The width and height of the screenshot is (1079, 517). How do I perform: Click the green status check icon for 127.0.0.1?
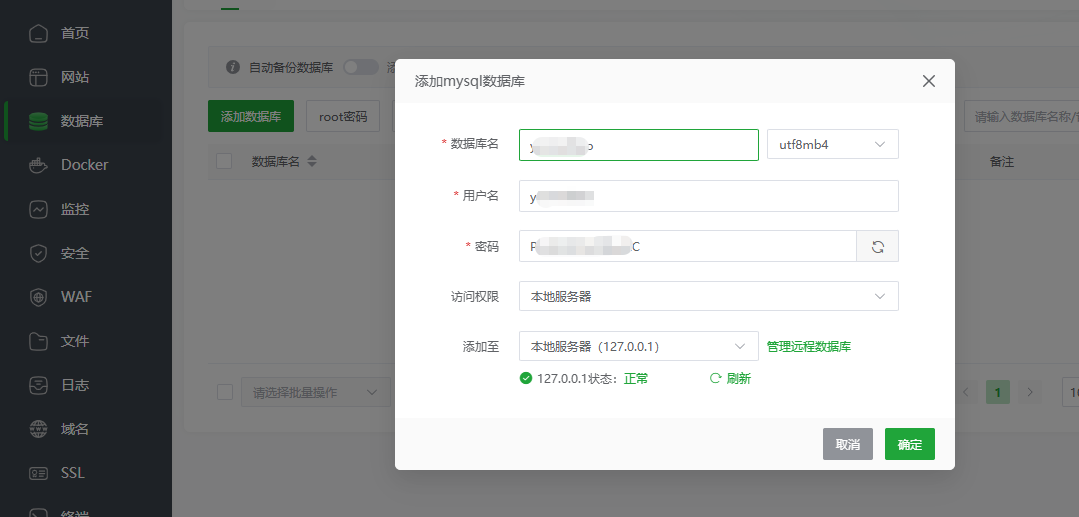coord(526,378)
